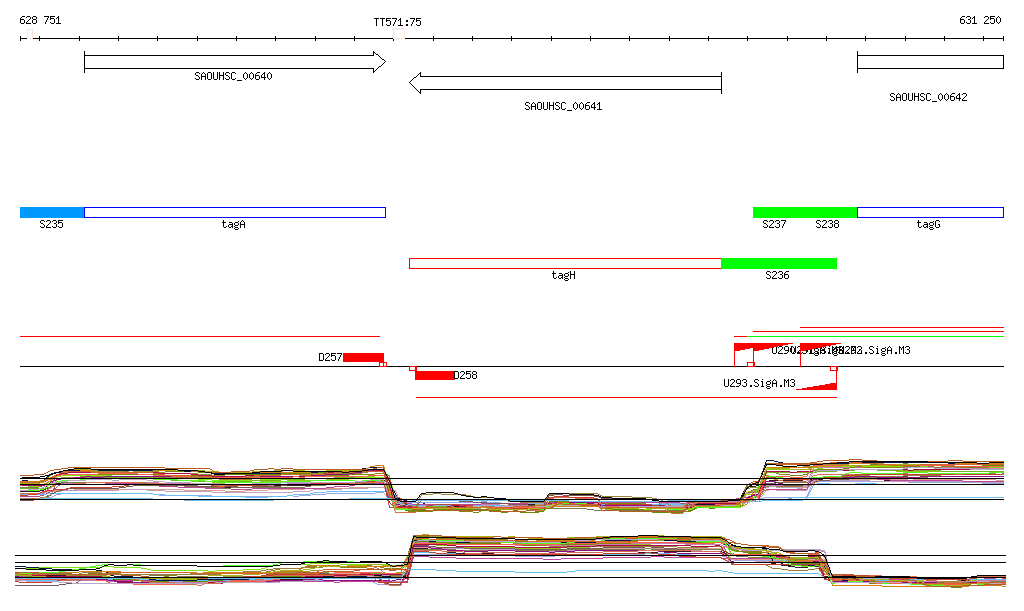Click the tagG segment box
This screenshot has width=1024, height=611.
pos(929,212)
